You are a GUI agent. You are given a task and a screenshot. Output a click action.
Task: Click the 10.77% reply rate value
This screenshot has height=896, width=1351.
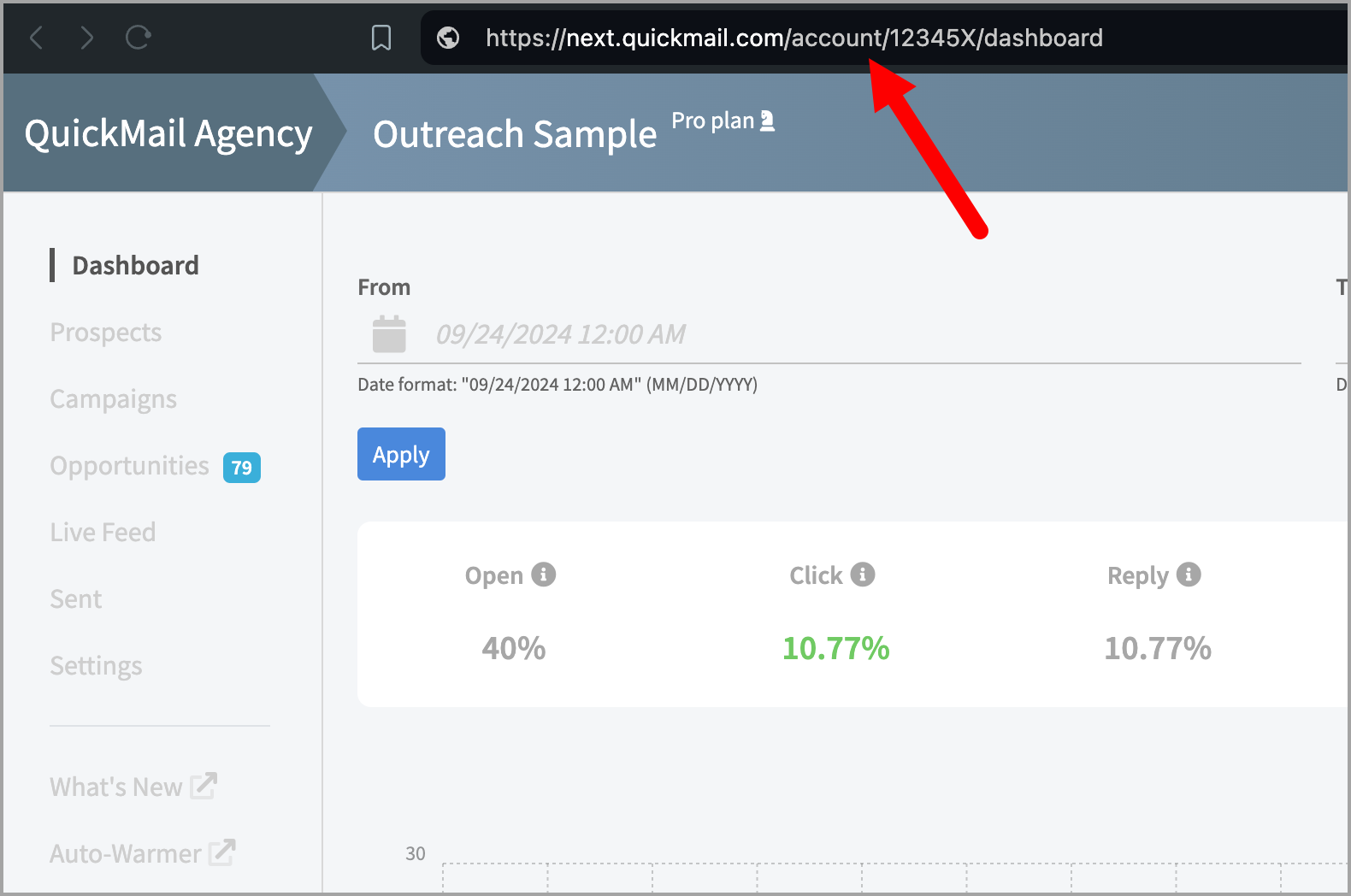coord(1158,648)
